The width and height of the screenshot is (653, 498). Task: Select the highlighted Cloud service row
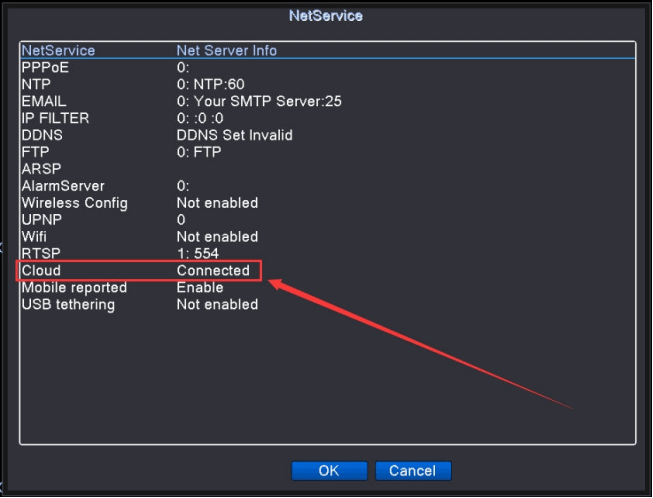click(x=140, y=271)
